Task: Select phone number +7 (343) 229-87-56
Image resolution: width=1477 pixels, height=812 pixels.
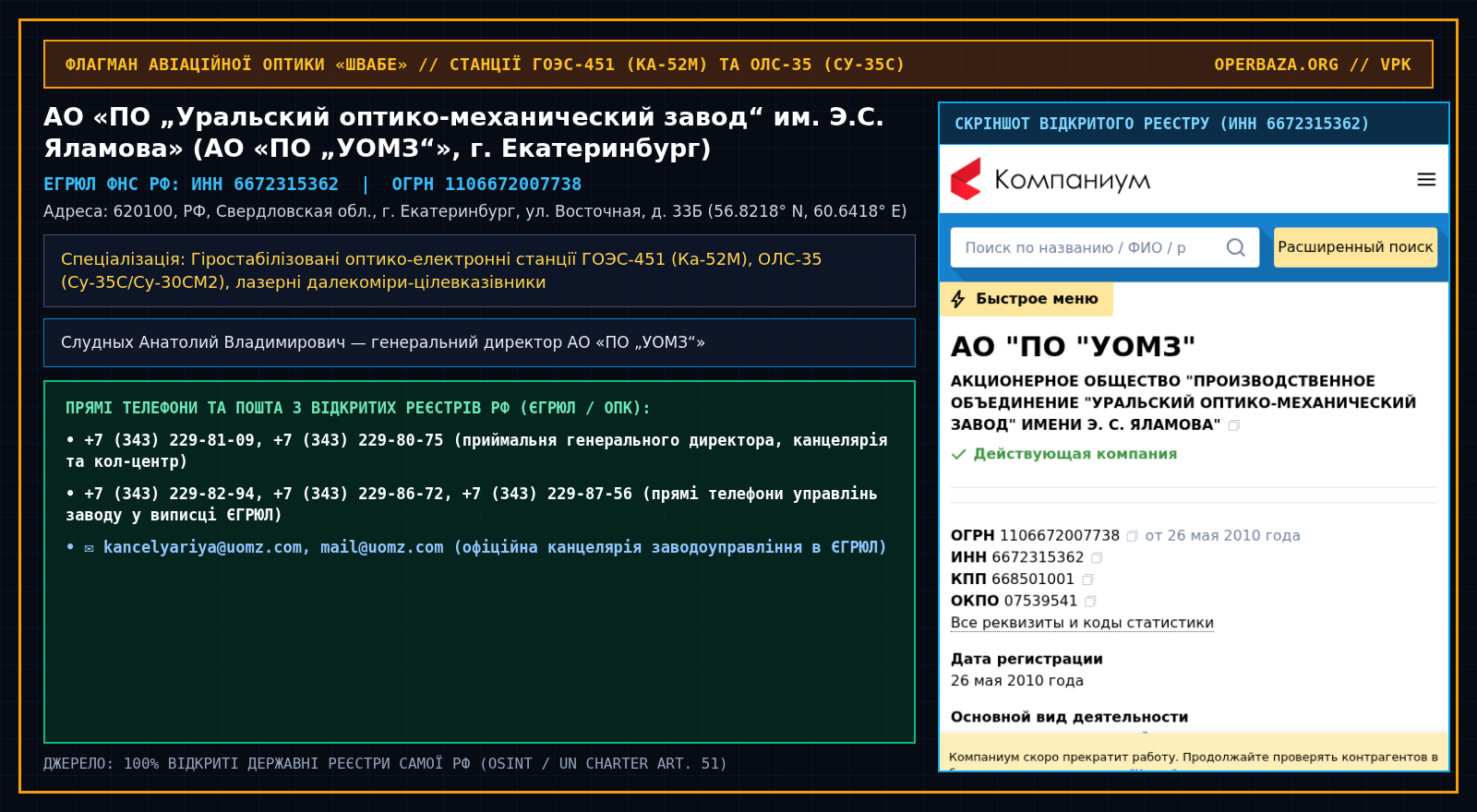Action: click(547, 494)
